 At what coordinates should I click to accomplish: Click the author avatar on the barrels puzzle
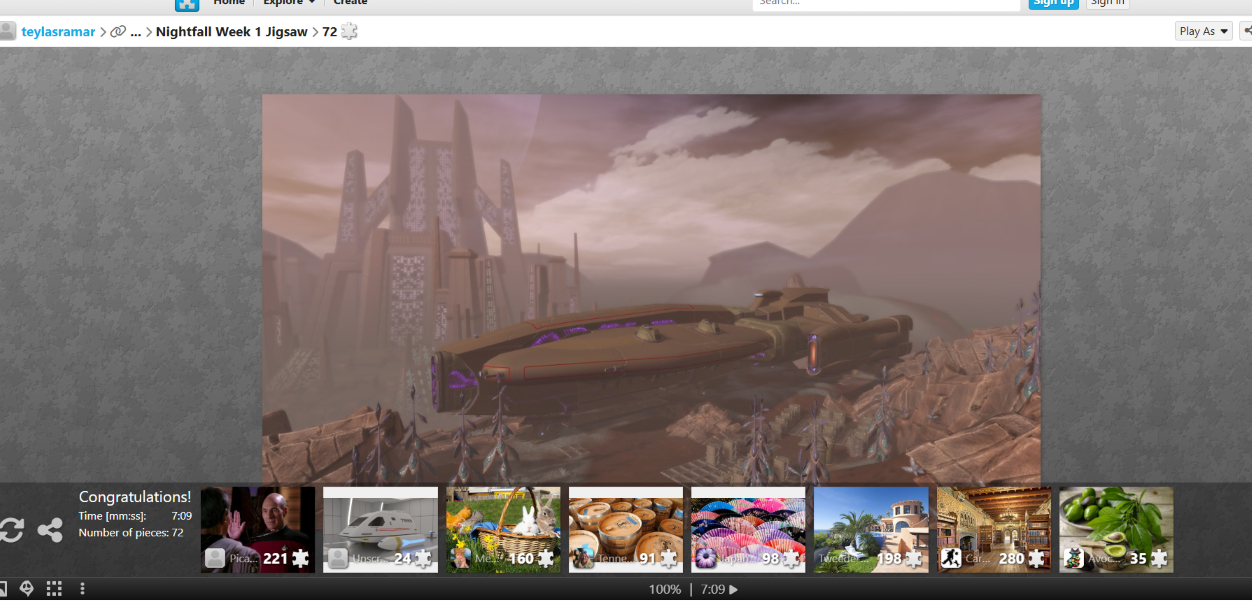pos(583,559)
